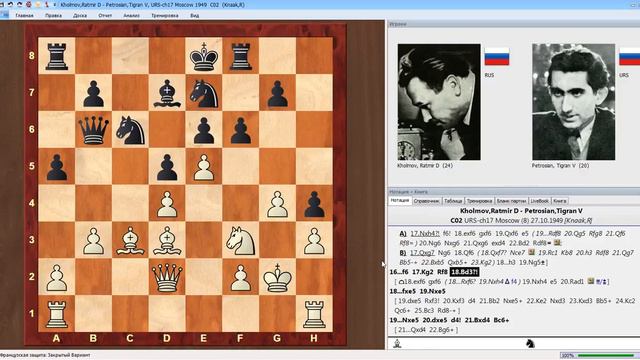Screen dimensions: 640x360
Task: Click Petrosian's player photo
Action: 573,102
